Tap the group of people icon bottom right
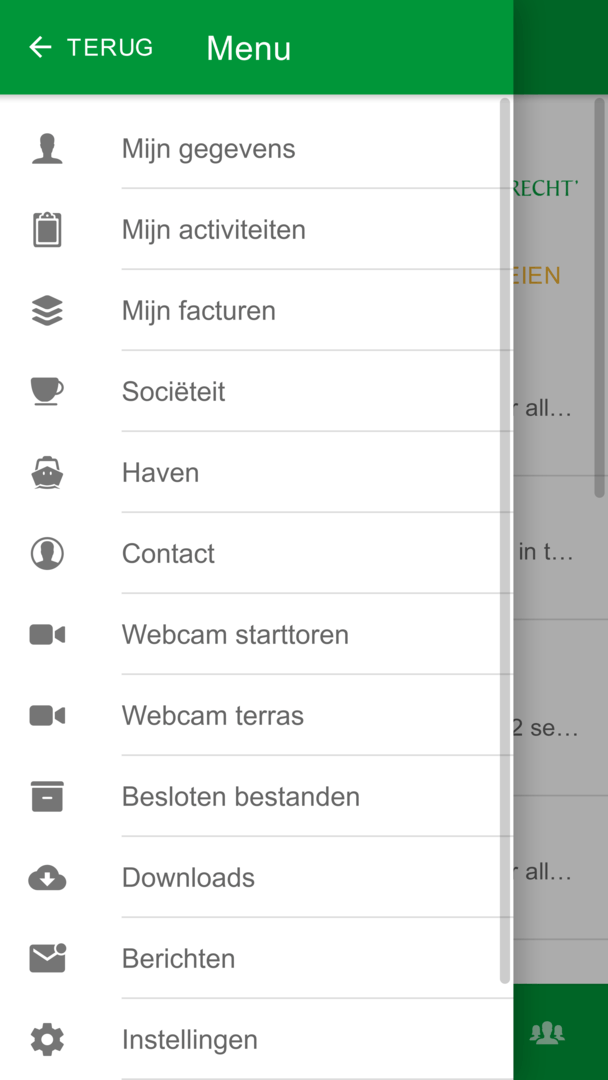The height and width of the screenshot is (1080, 608). (547, 1031)
